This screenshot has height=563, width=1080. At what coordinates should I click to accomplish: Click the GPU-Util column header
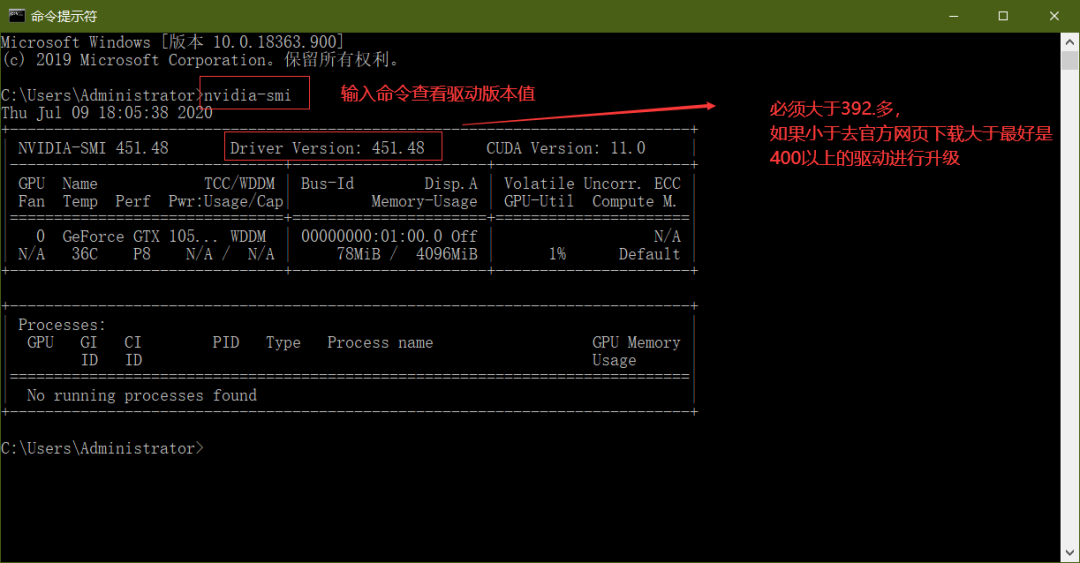(539, 201)
